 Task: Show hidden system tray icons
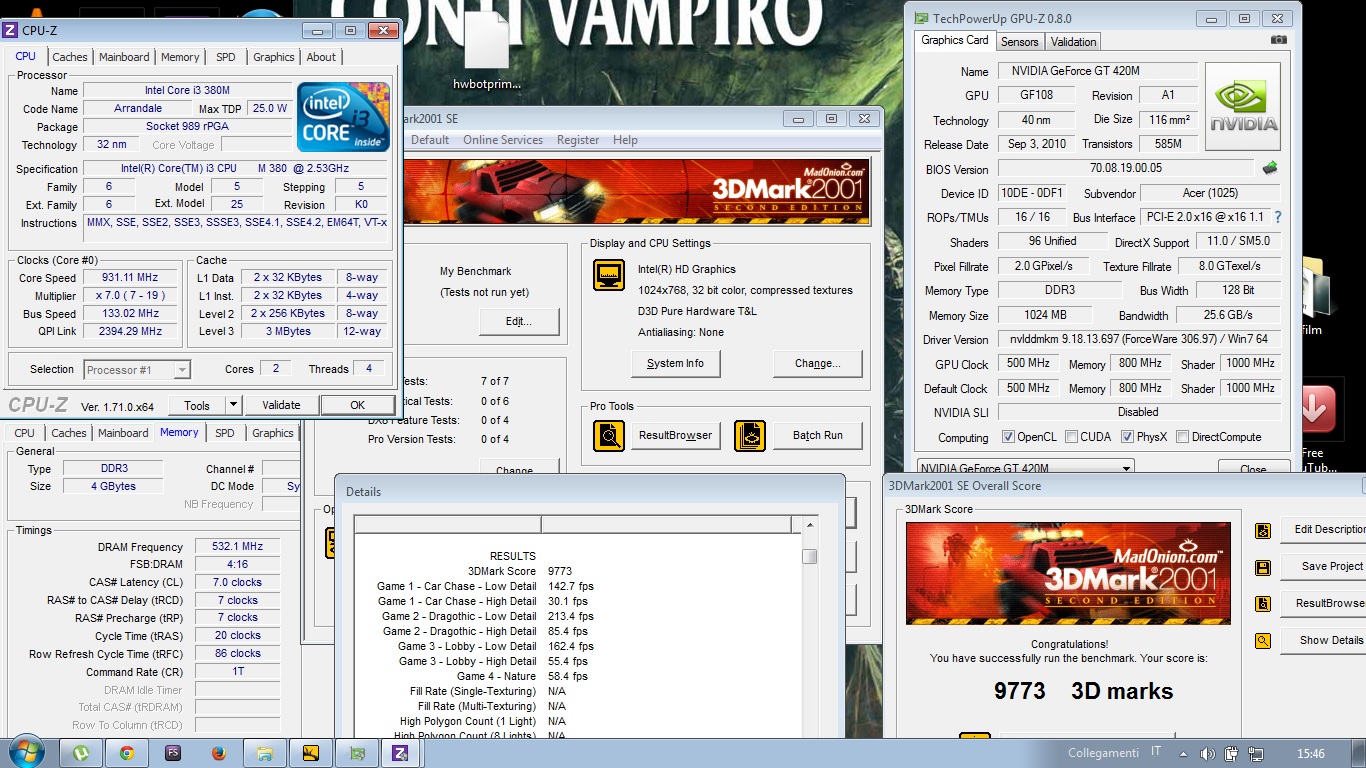[x=1185, y=753]
